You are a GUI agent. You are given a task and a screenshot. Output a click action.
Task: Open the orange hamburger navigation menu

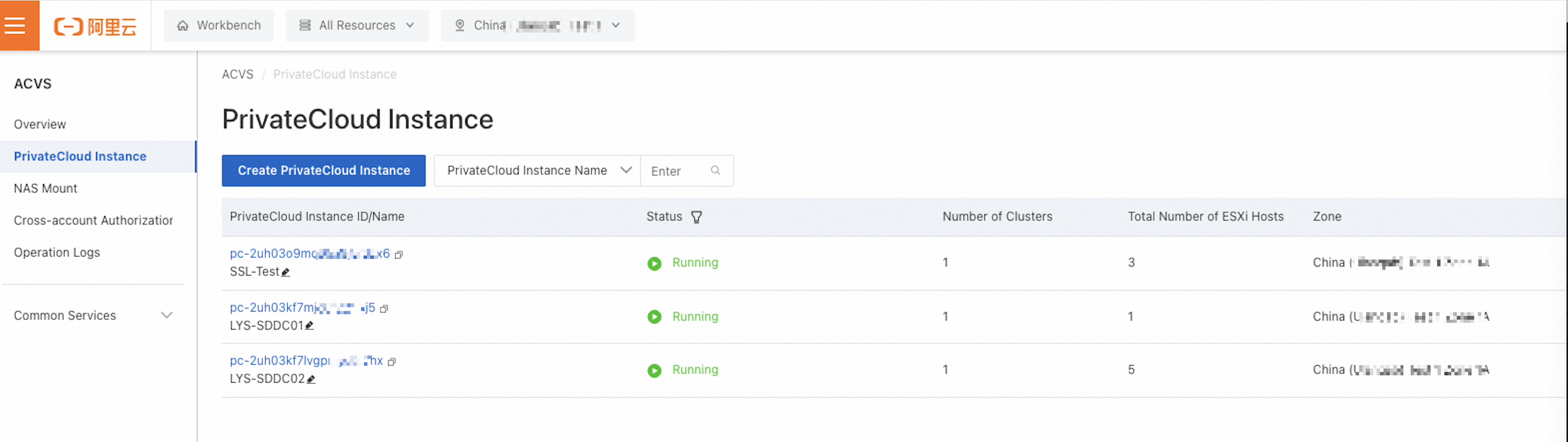tap(15, 26)
